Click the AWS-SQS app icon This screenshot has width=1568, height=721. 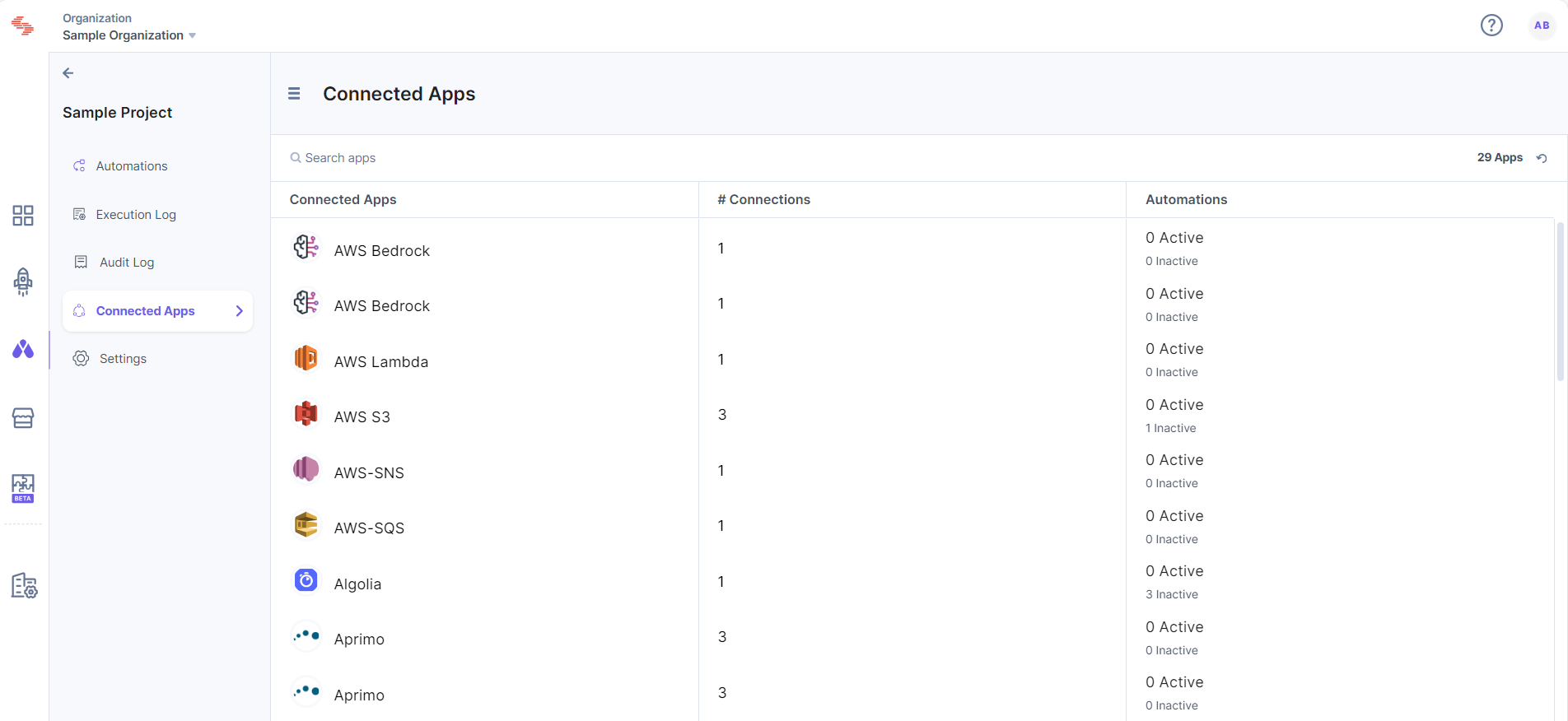coord(306,524)
